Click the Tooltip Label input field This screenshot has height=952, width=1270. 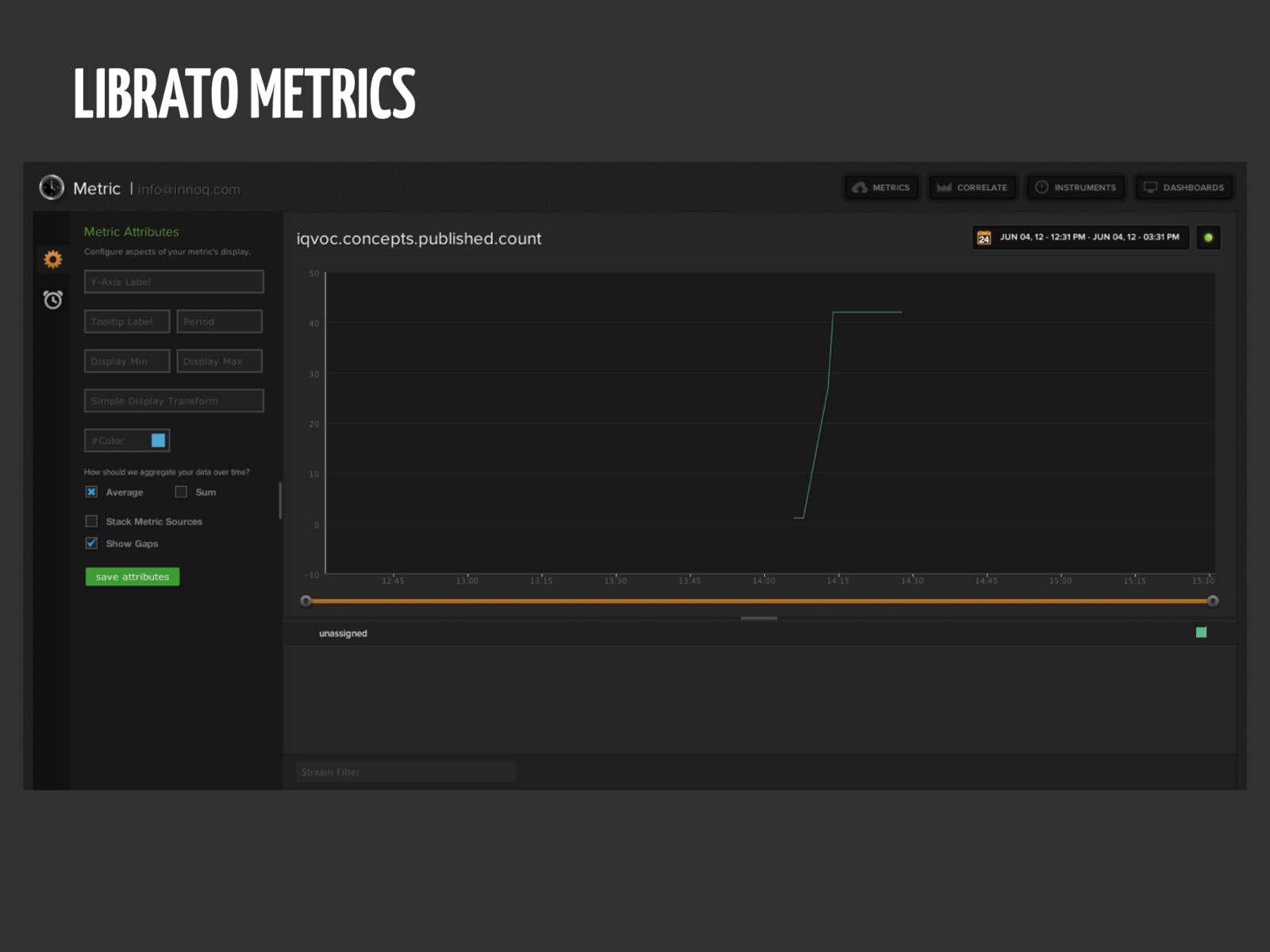click(127, 321)
